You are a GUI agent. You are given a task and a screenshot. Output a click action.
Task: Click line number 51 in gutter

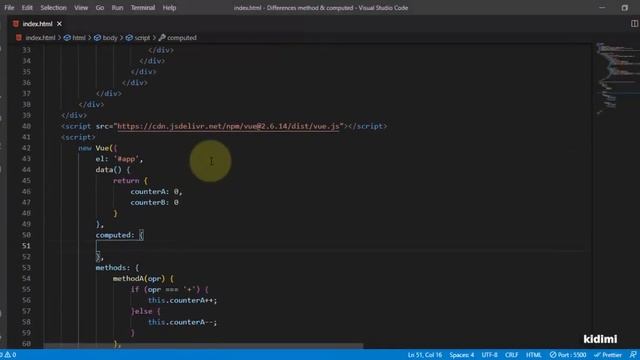click(x=26, y=246)
